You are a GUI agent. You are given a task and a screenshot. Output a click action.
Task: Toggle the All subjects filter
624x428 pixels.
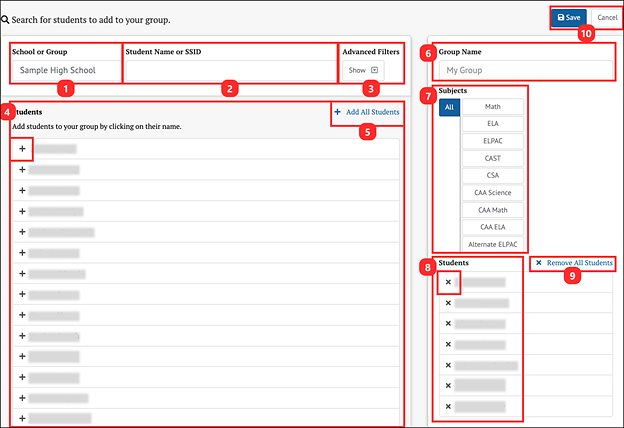click(449, 106)
